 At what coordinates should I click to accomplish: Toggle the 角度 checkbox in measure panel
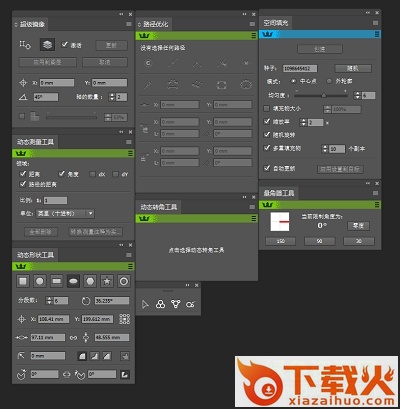62,174
